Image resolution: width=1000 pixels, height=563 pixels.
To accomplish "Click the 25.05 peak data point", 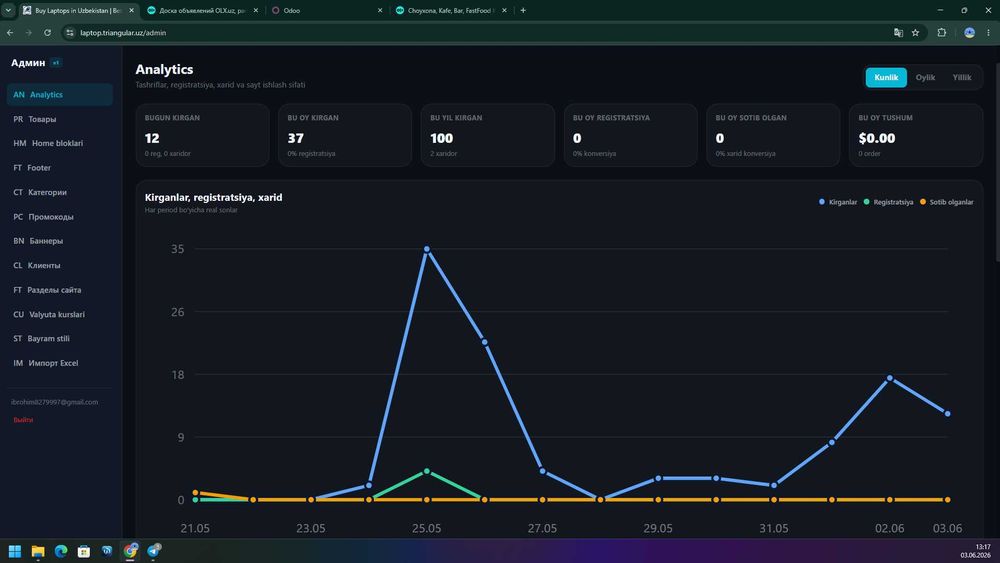I will [427, 249].
